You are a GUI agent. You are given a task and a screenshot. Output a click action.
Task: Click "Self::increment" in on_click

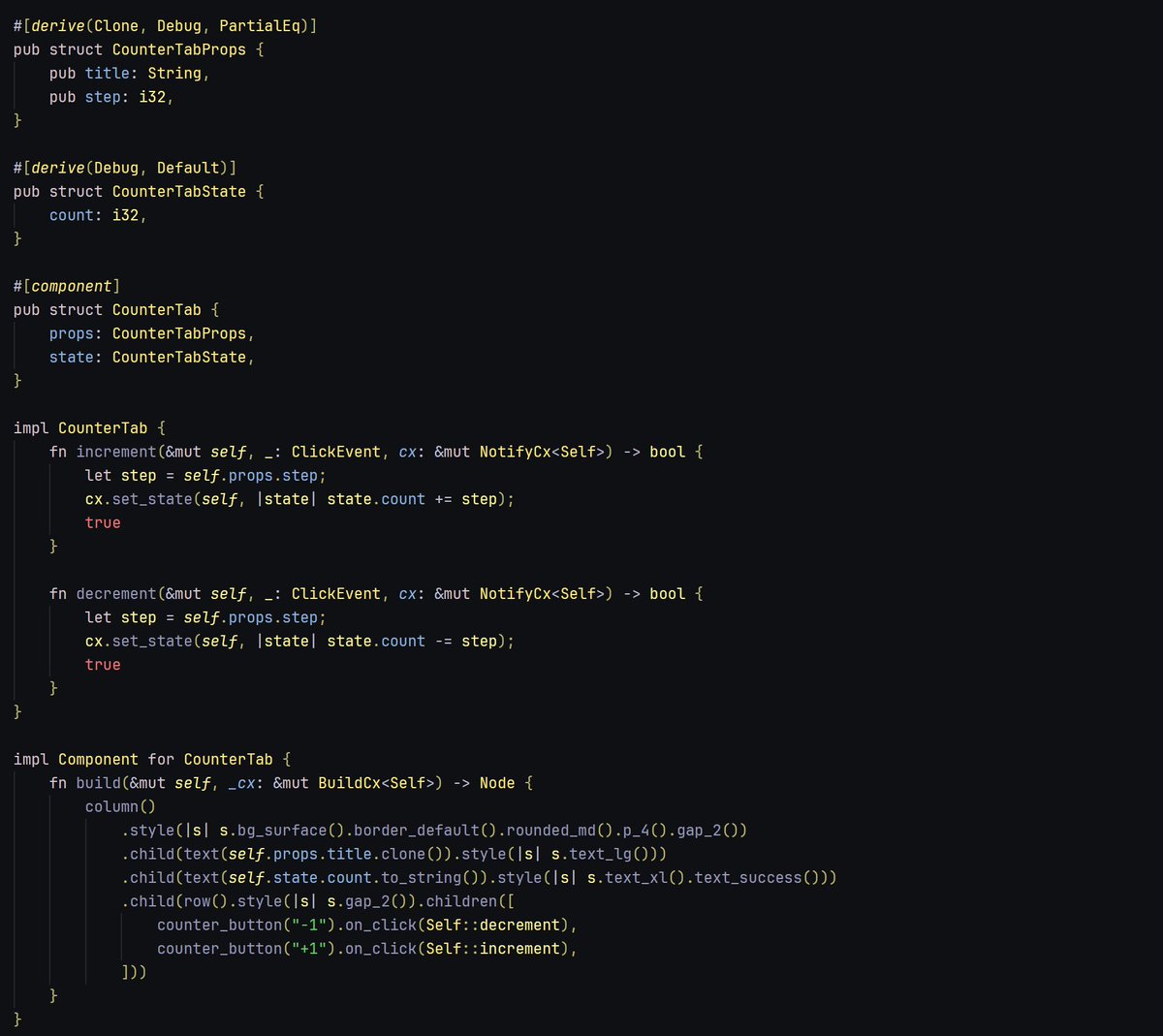[x=492, y=950]
